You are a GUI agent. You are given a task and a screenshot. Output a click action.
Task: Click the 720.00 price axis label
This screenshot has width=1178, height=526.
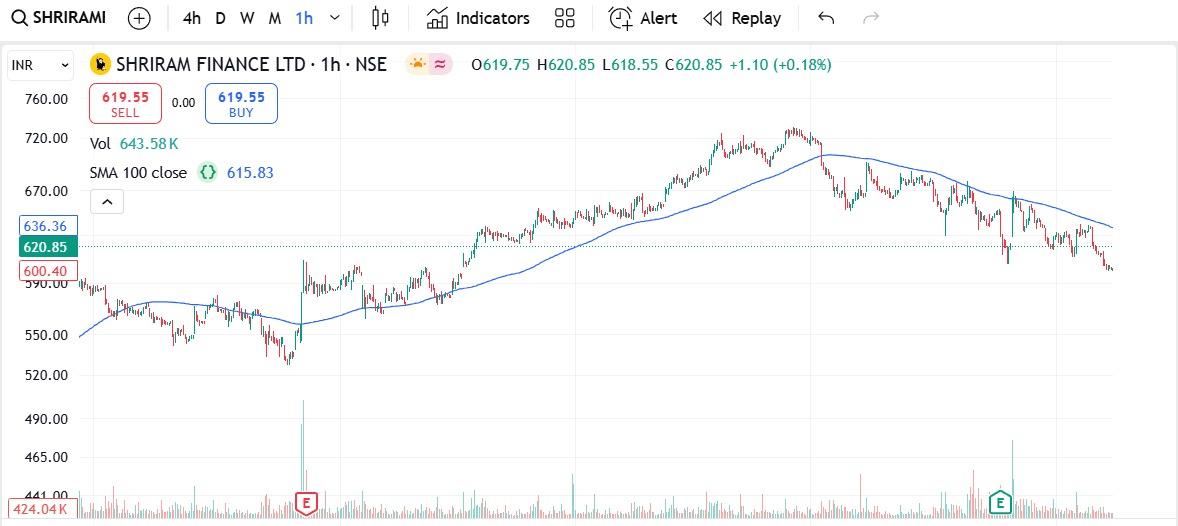click(46, 138)
